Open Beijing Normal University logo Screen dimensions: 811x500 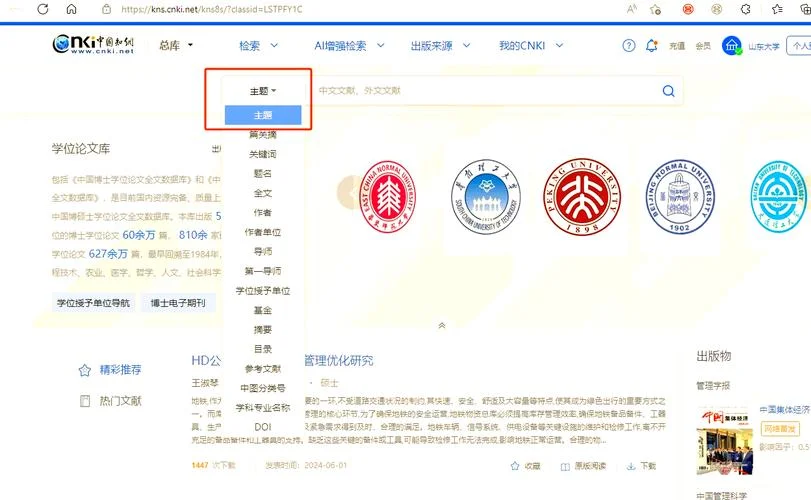pyautogui.click(x=680, y=196)
